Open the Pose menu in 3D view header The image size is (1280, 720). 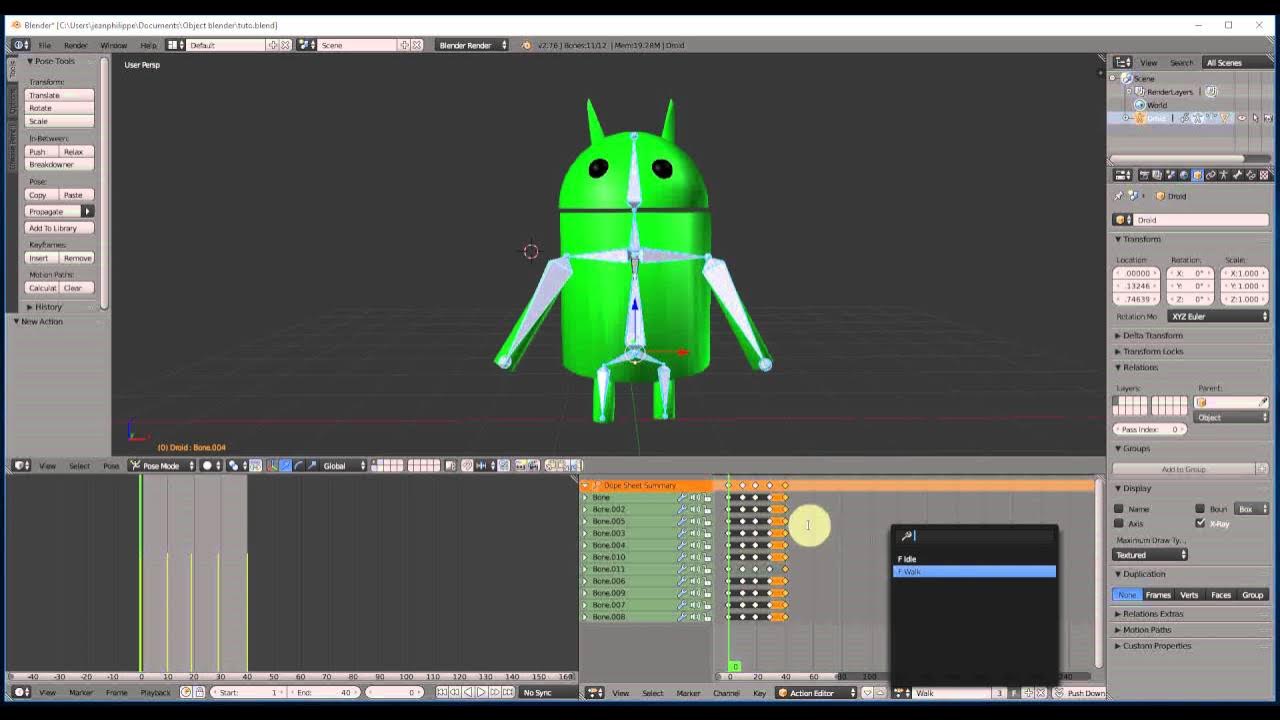coord(111,465)
